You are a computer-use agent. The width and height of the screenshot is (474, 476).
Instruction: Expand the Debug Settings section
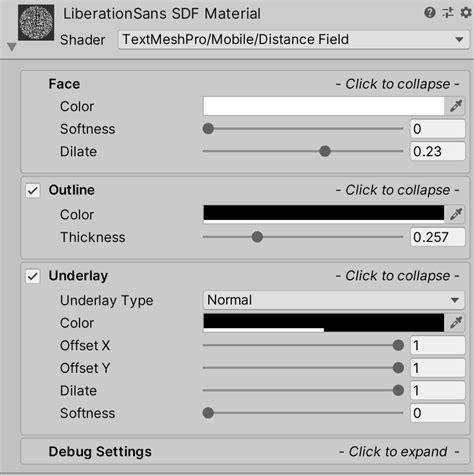tap(245, 452)
